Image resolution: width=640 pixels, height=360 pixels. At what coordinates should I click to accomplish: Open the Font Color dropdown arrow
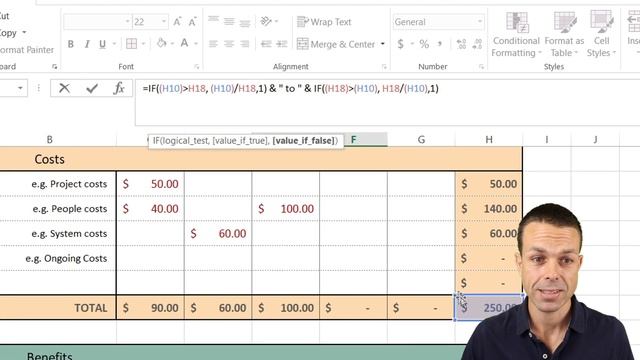pos(196,44)
